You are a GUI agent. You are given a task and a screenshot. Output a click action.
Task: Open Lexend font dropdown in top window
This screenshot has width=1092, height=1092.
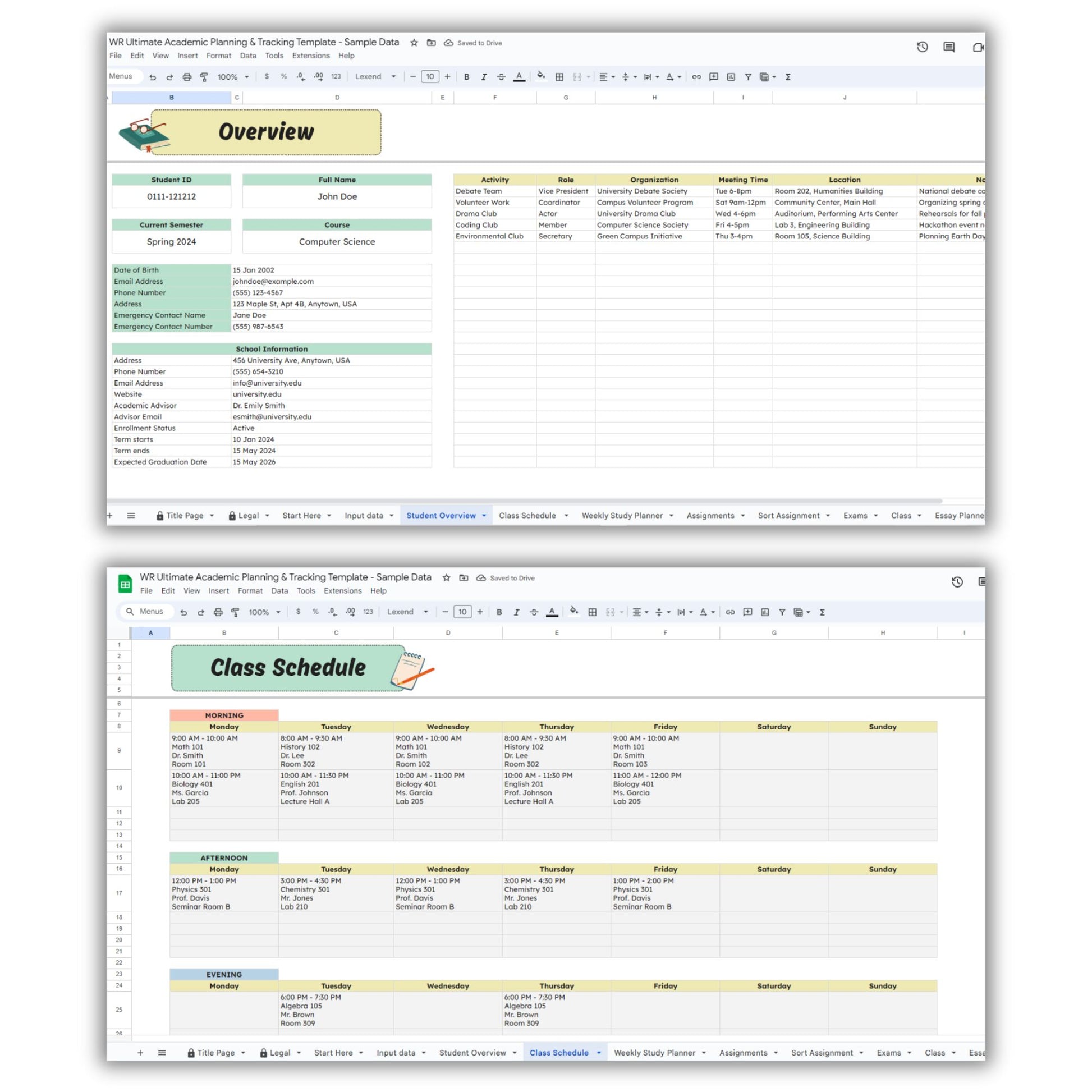375,77
